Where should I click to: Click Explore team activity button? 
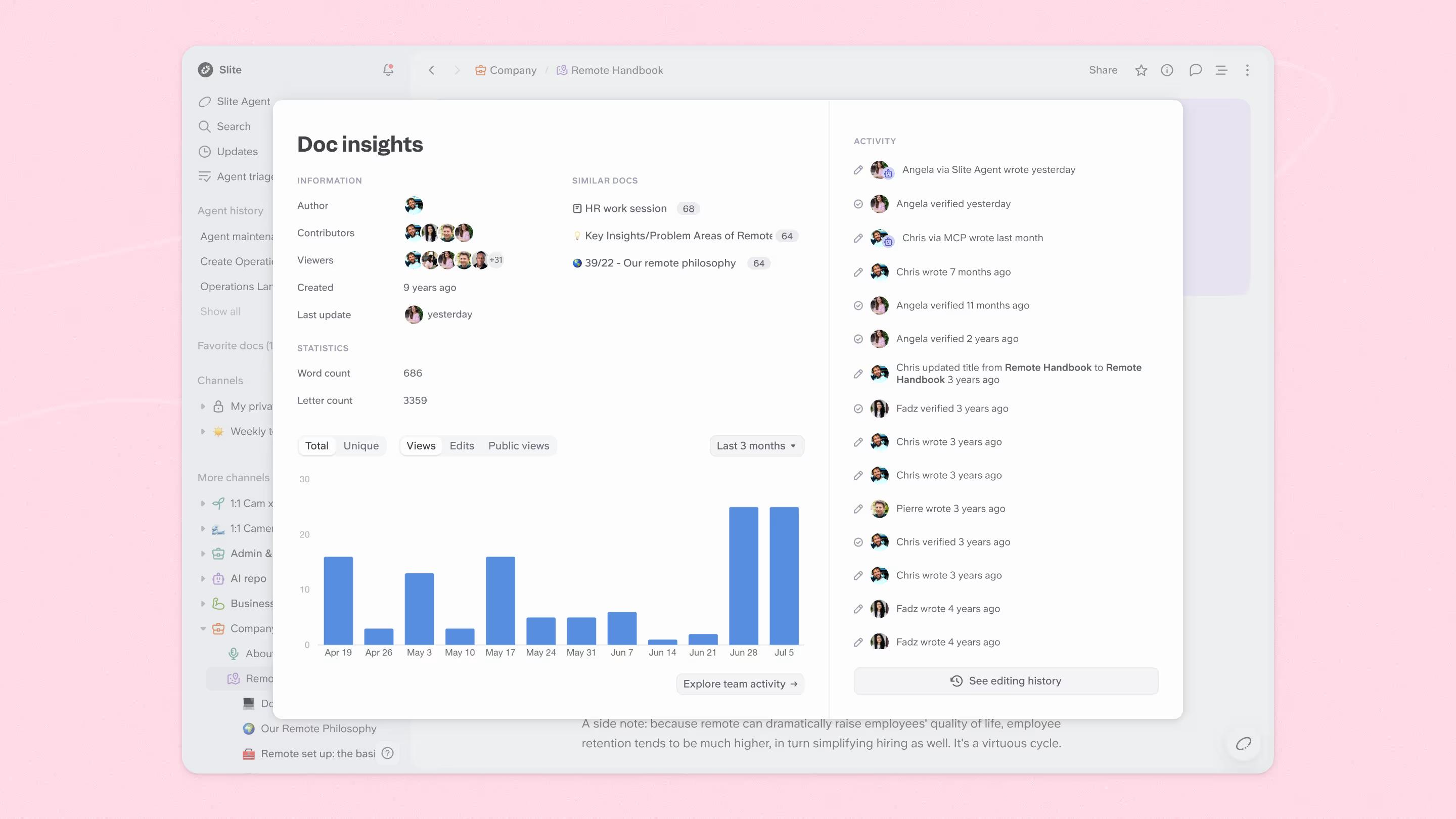coord(740,684)
